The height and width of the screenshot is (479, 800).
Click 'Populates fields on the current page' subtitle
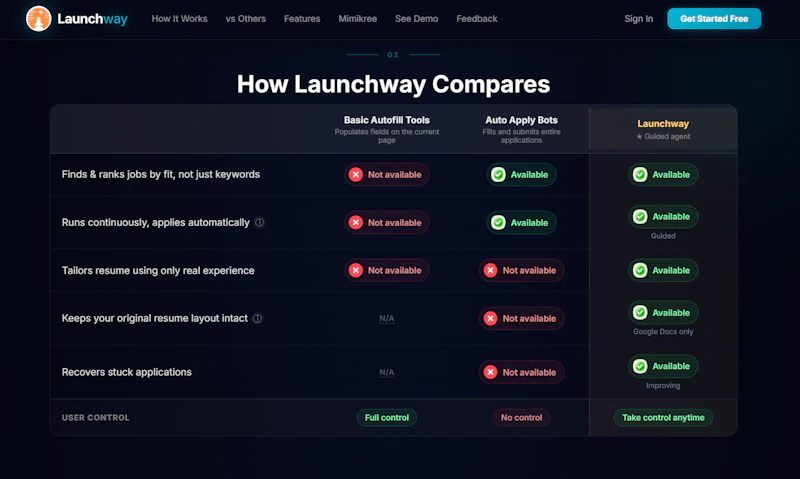[x=387, y=136]
